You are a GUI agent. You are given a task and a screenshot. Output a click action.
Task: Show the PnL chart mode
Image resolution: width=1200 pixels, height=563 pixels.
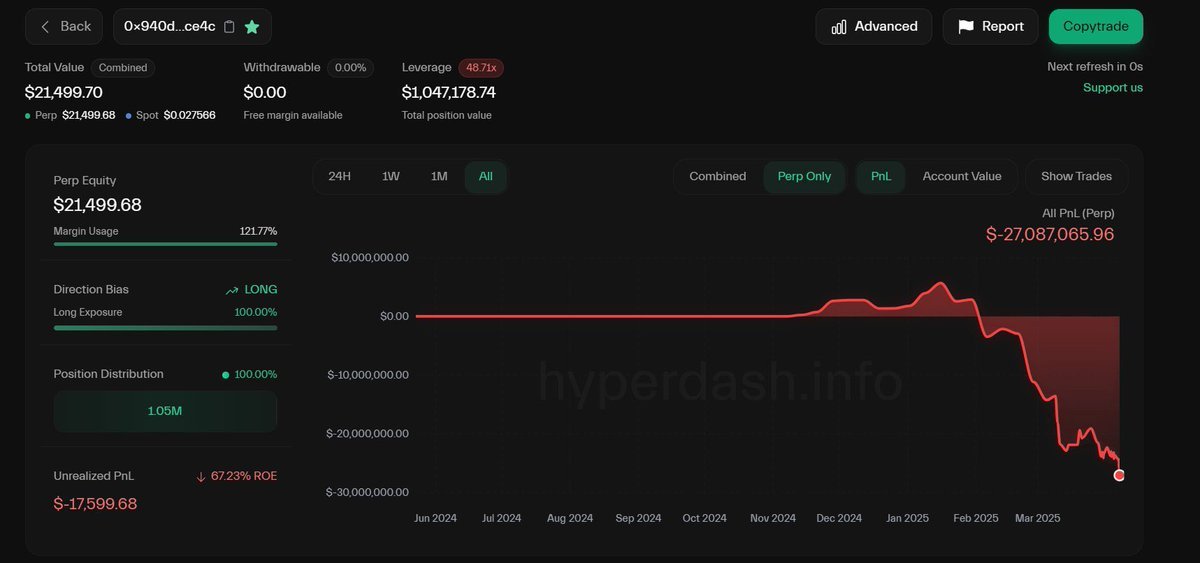pos(881,176)
